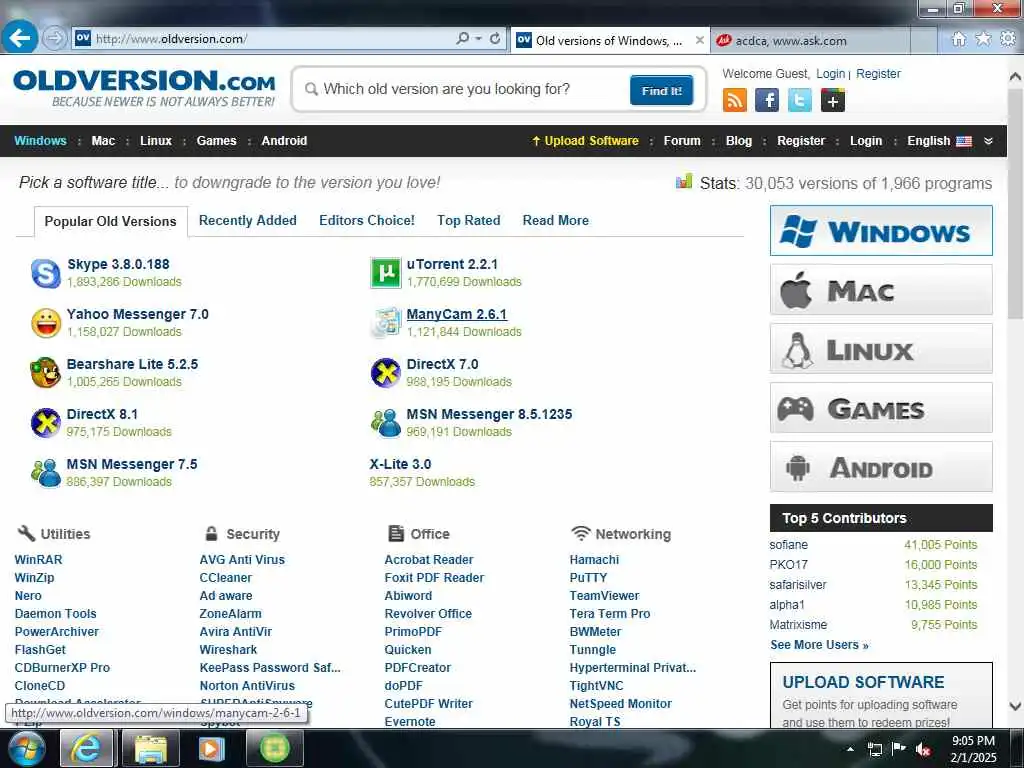Select English language option
The width and height of the screenshot is (1024, 768).
tap(939, 141)
